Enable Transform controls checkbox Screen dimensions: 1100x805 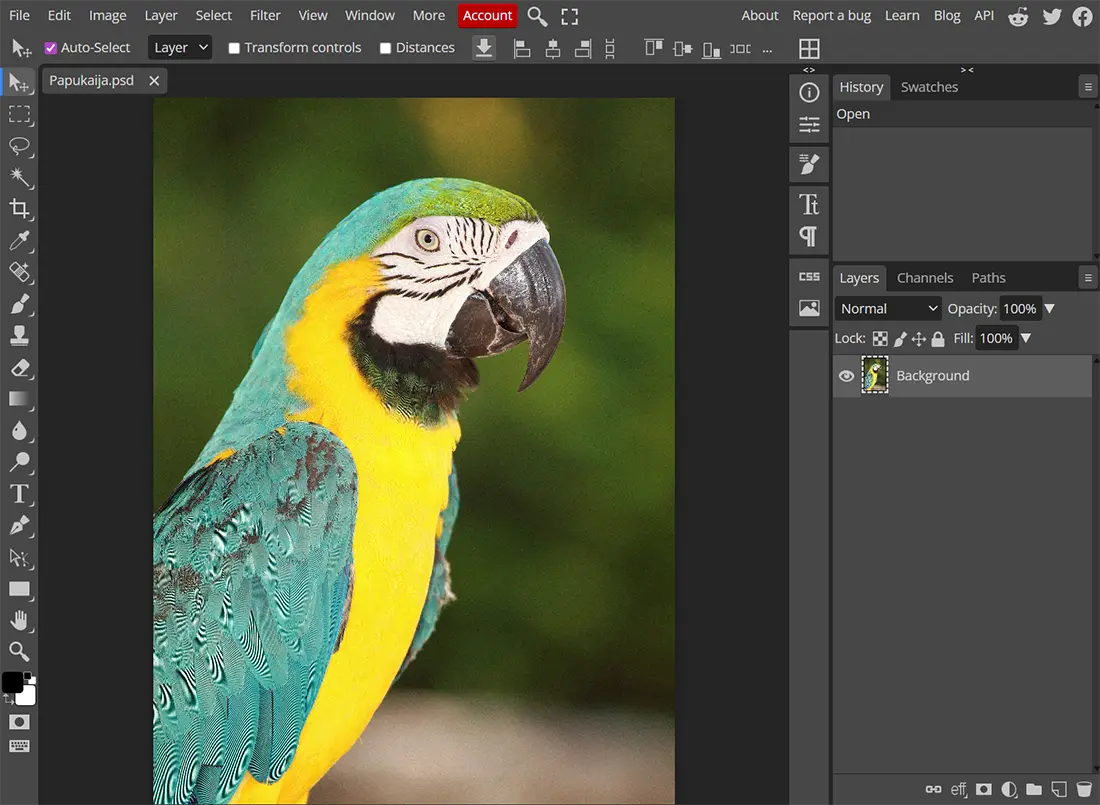pyautogui.click(x=234, y=48)
